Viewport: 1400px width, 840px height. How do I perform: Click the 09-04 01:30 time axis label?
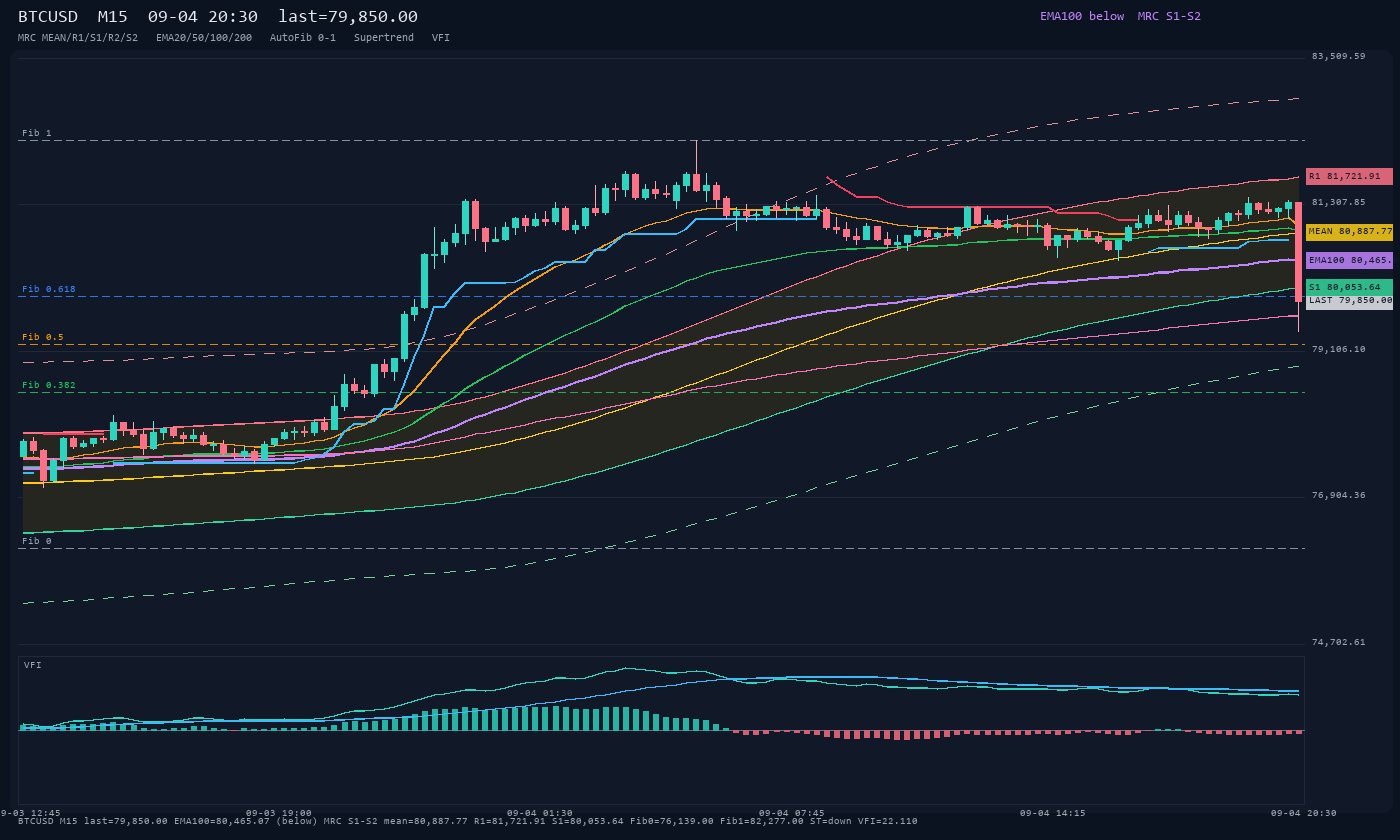pyautogui.click(x=540, y=813)
